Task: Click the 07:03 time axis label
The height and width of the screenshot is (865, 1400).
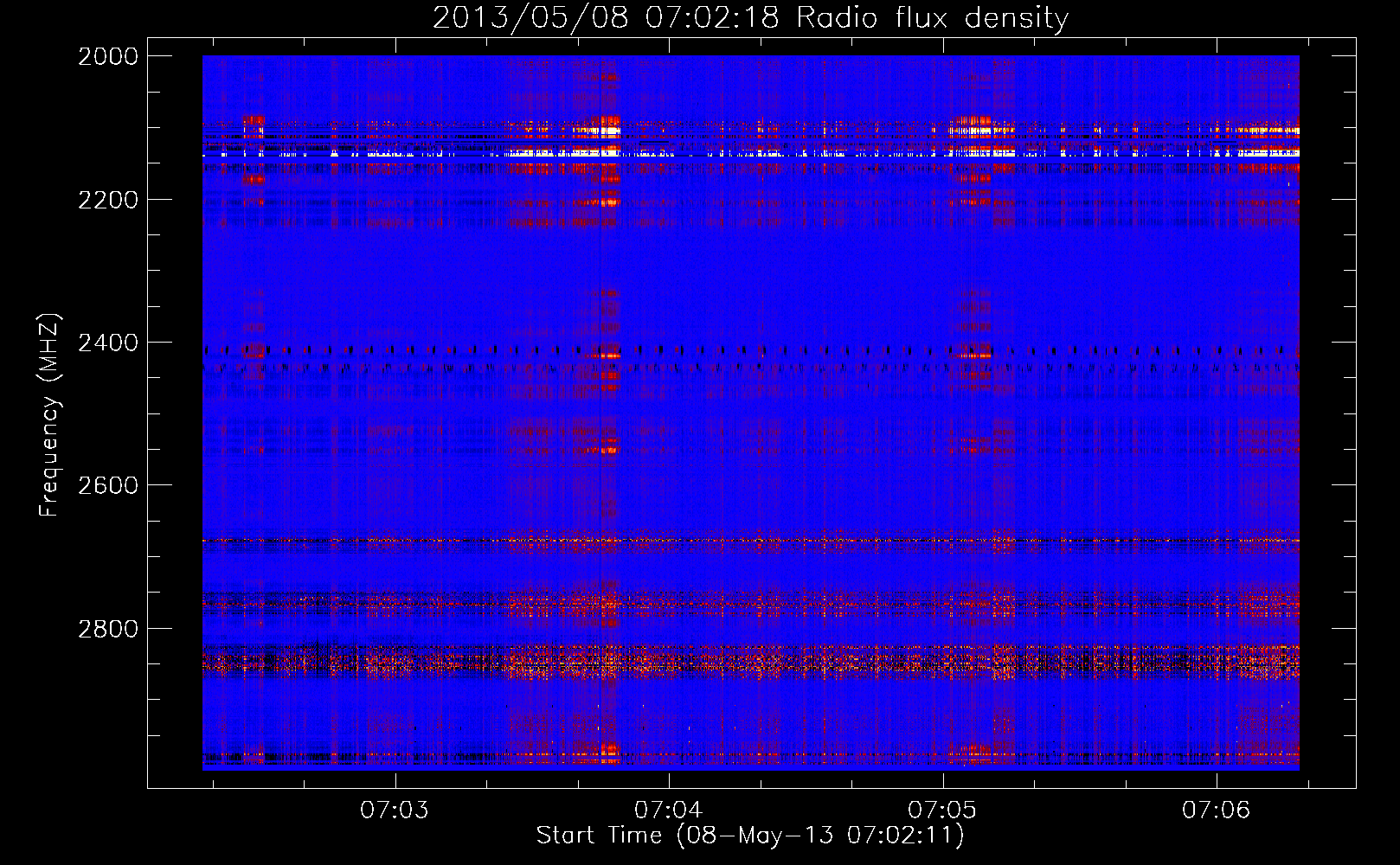Action: tap(395, 810)
